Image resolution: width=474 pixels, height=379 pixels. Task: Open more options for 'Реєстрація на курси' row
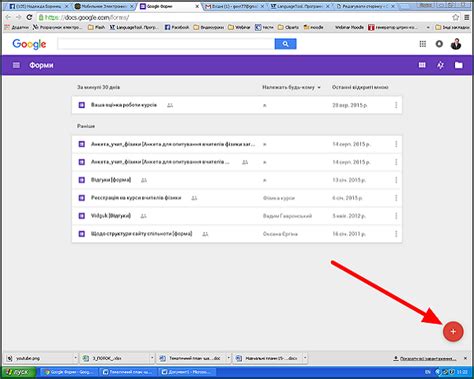point(396,198)
